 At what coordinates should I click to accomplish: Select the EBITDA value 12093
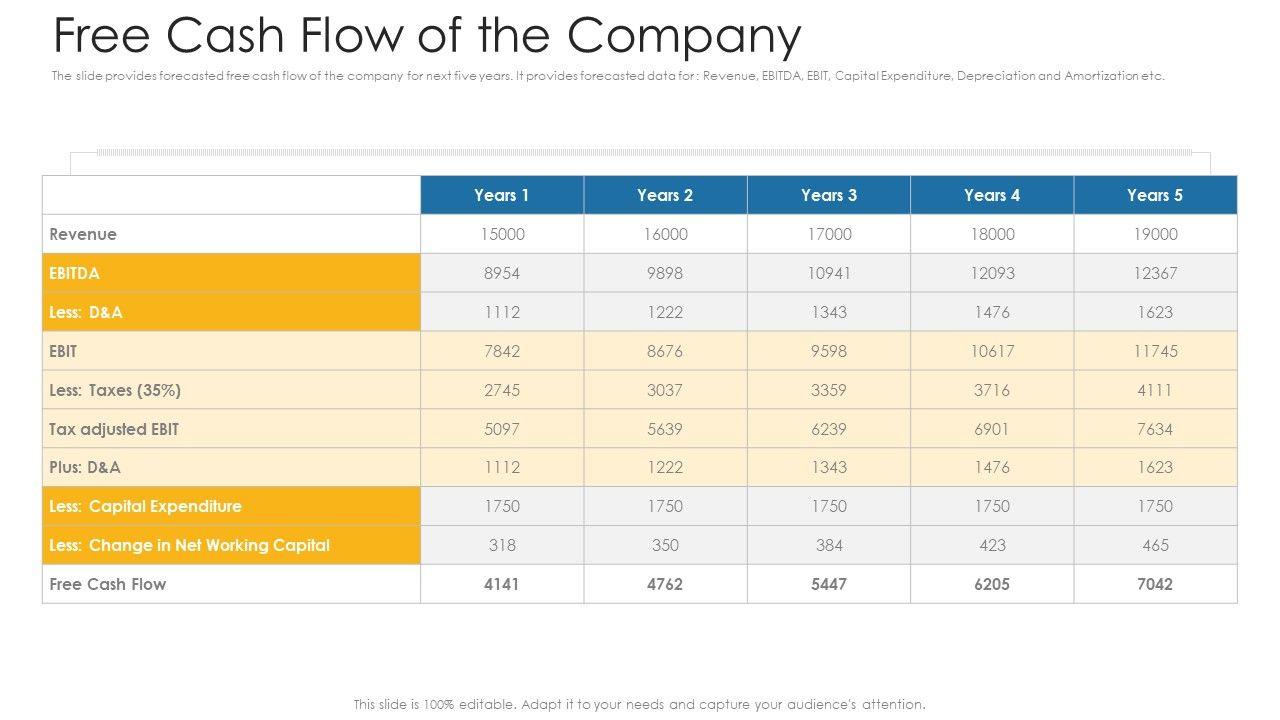point(991,273)
